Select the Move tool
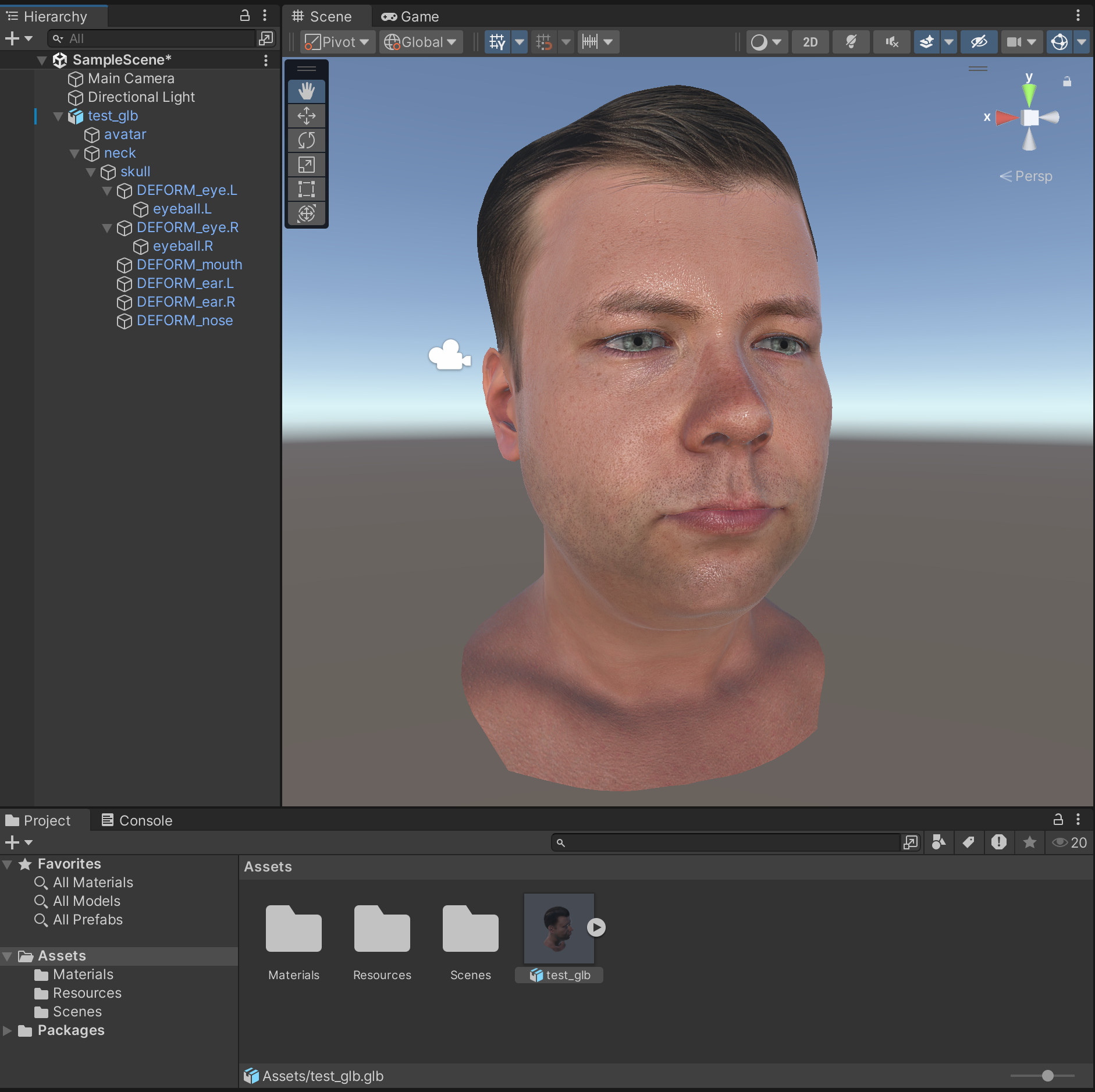The height and width of the screenshot is (1092, 1095). pyautogui.click(x=307, y=115)
